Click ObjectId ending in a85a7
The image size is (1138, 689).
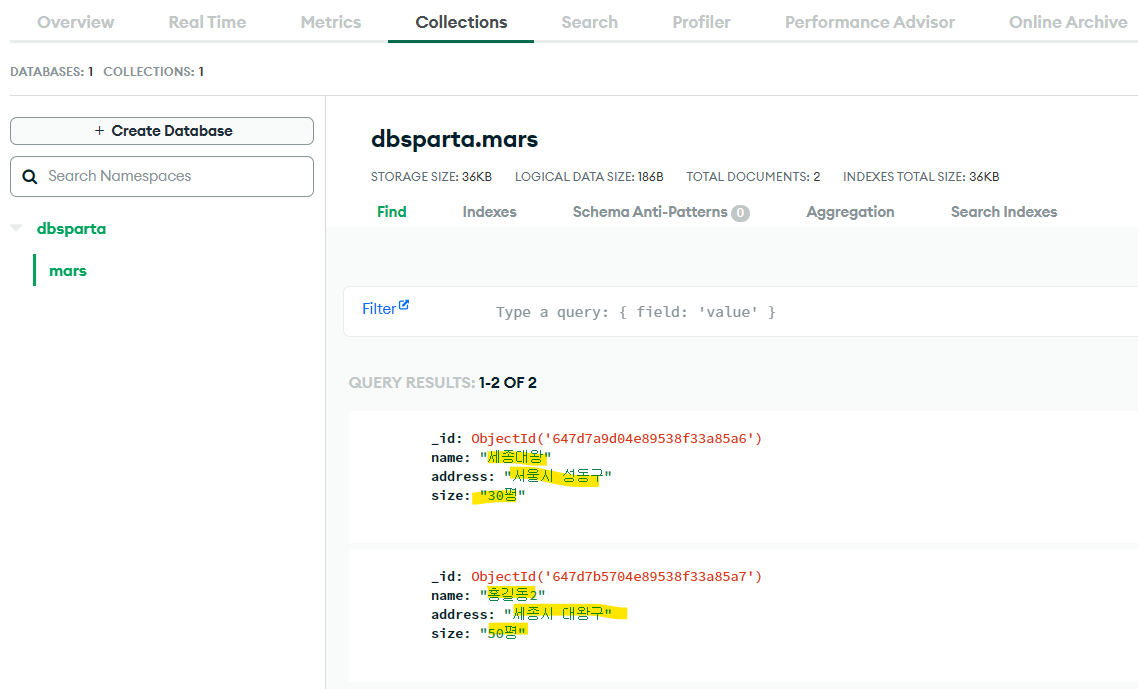pos(616,576)
